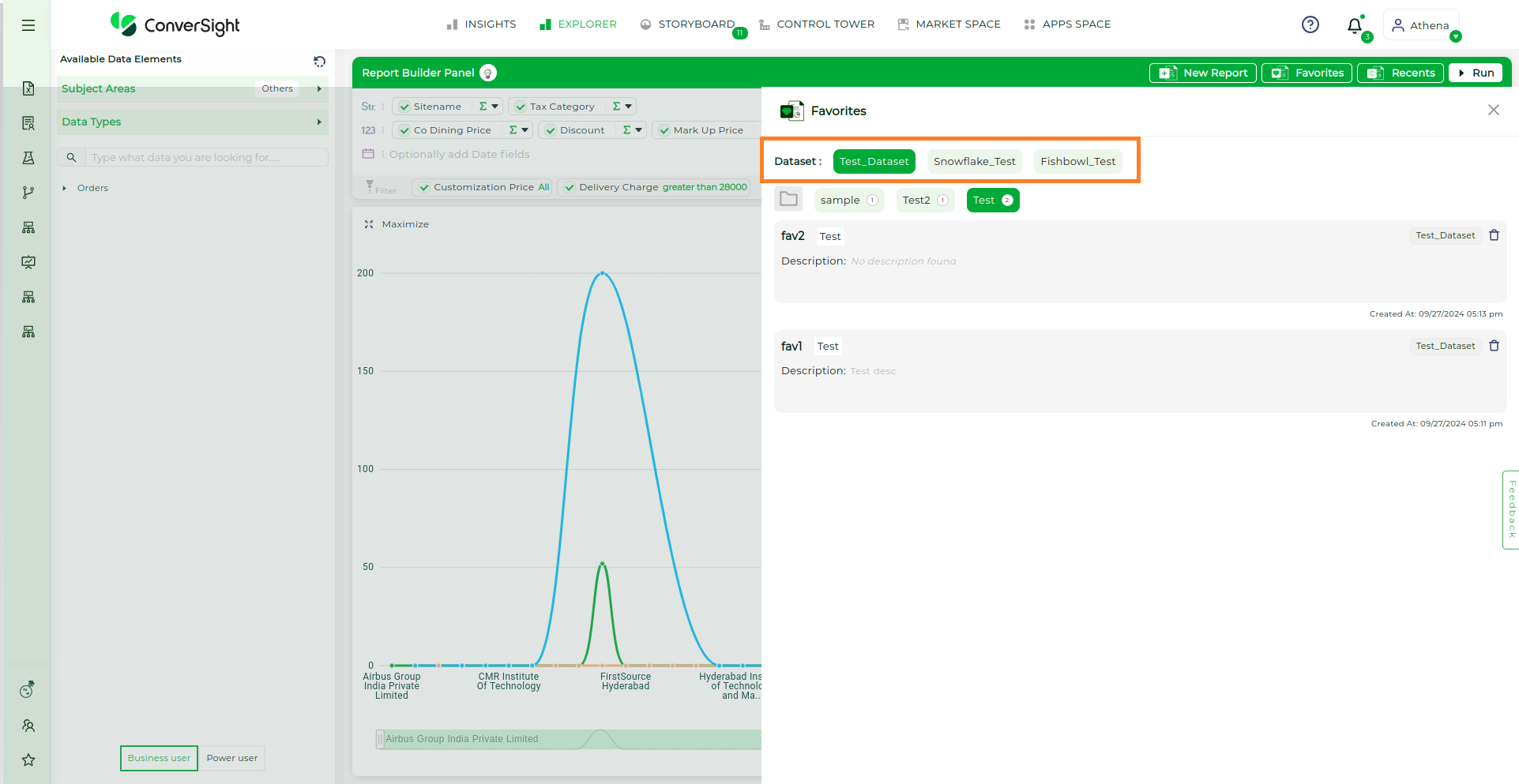The height and width of the screenshot is (784, 1519).
Task: Click the sidebar Excel report icon
Action: click(28, 88)
